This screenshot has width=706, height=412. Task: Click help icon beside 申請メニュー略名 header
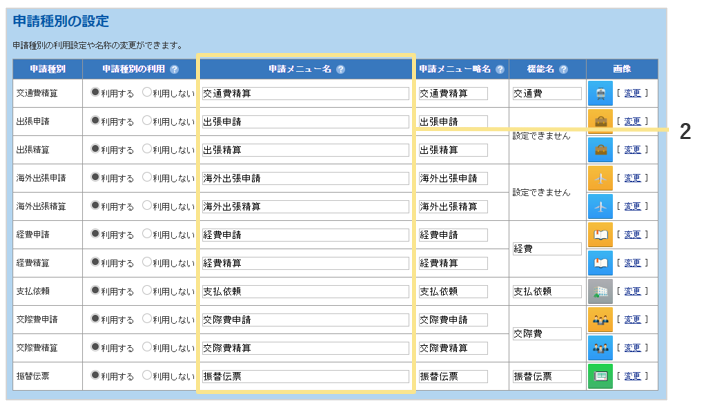[499, 69]
